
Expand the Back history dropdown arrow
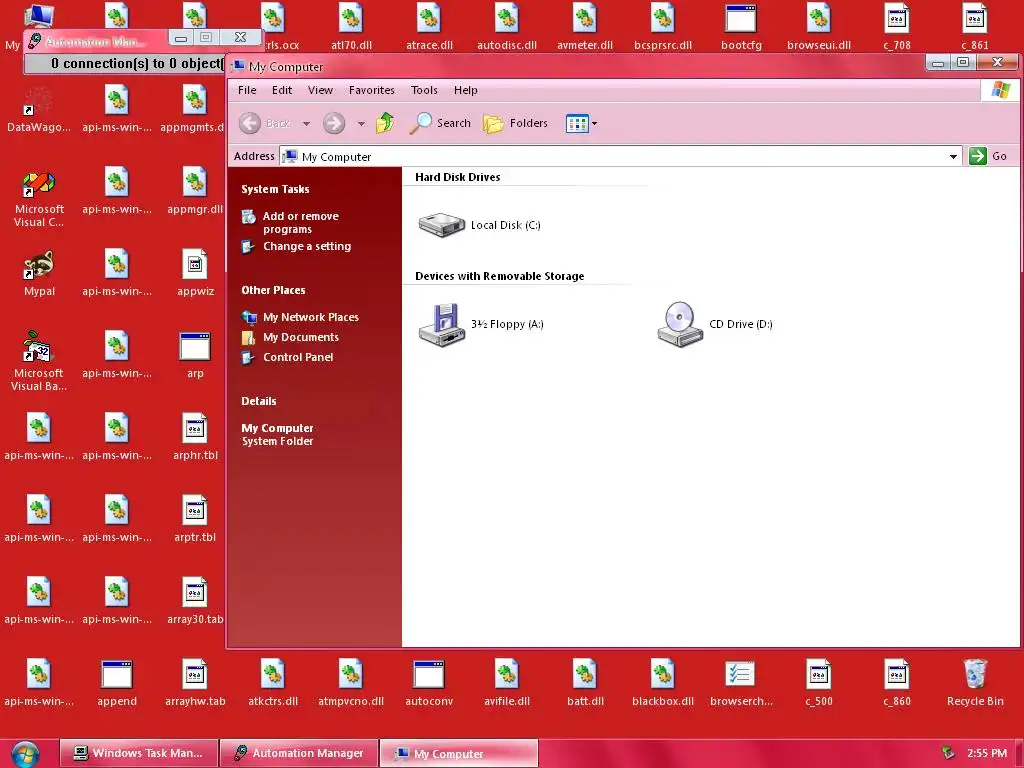coord(306,123)
